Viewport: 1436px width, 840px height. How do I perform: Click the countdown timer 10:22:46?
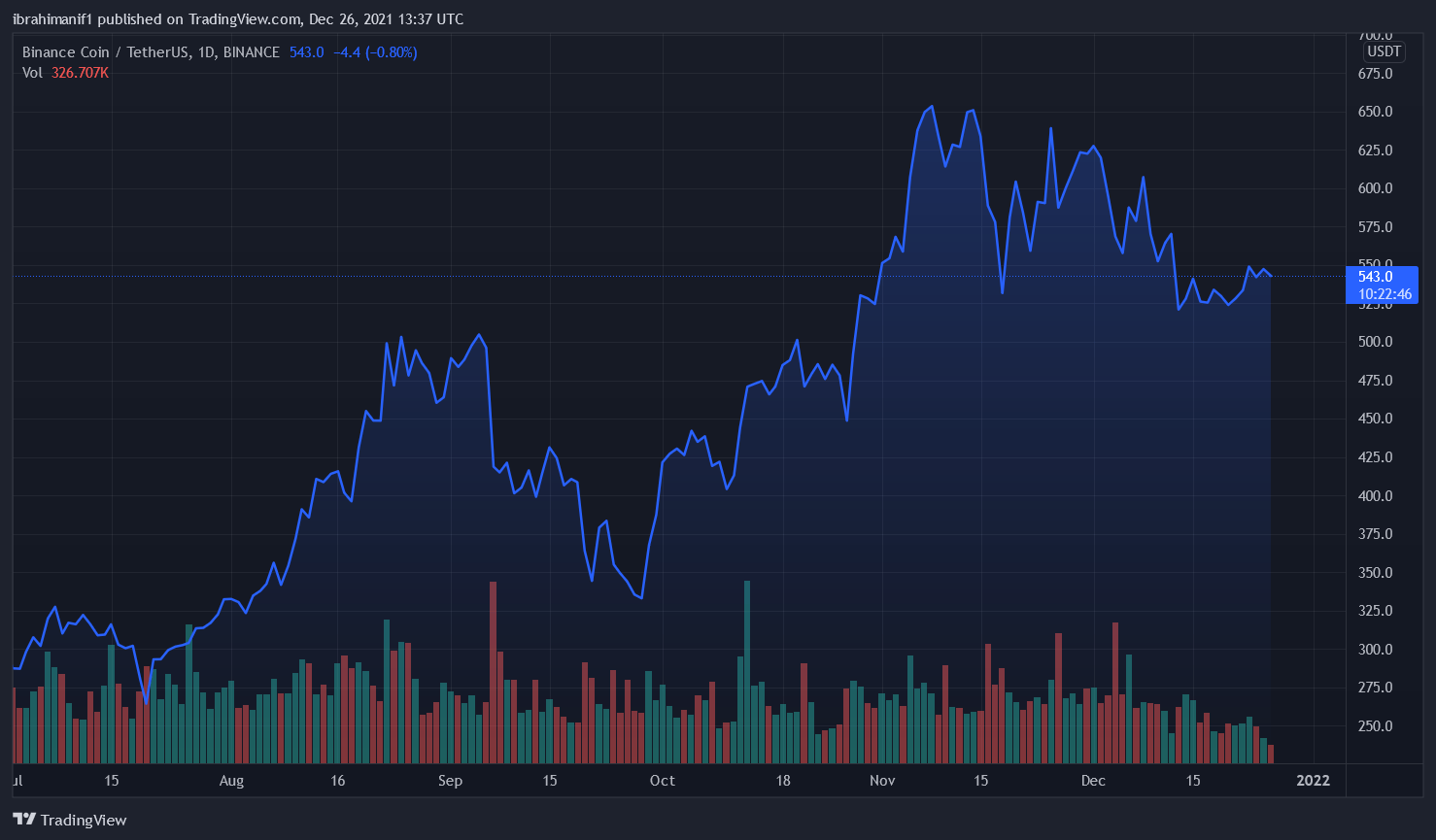click(x=1385, y=294)
